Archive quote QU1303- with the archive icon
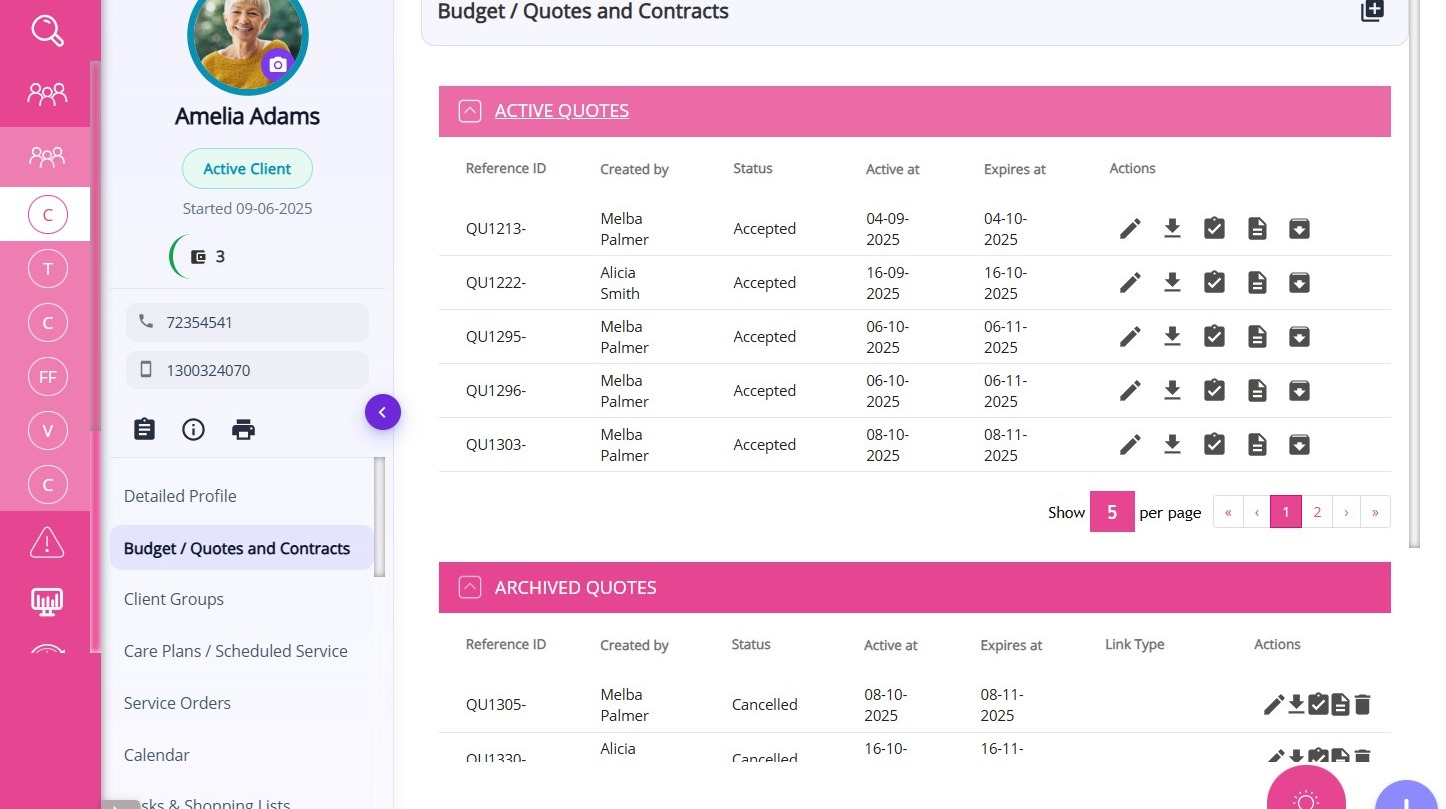The height and width of the screenshot is (809, 1446). tap(1299, 445)
